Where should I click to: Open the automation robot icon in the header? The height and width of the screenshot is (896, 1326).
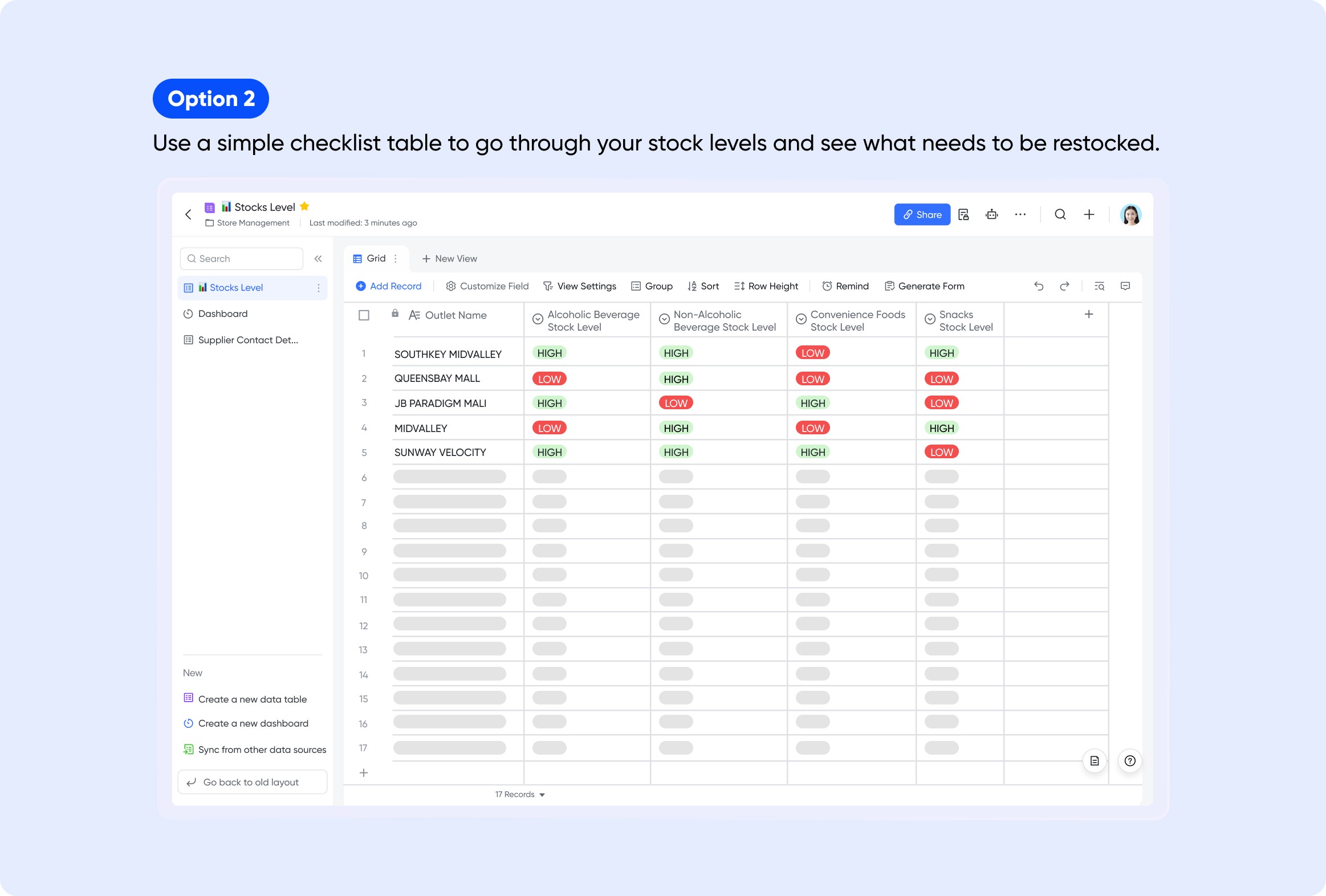991,214
